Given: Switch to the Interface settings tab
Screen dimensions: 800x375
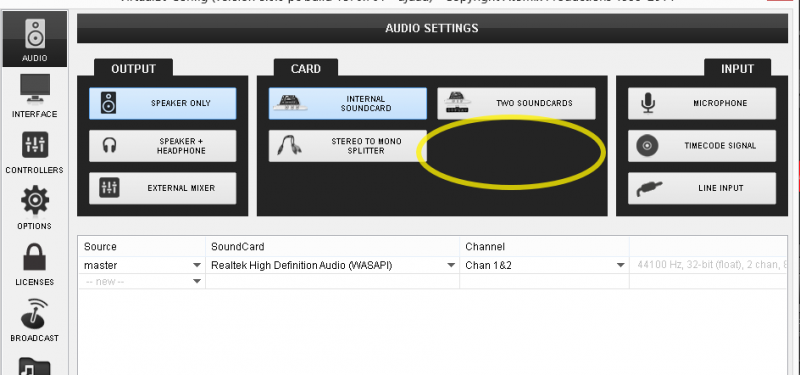Looking at the screenshot, I should point(35,96).
